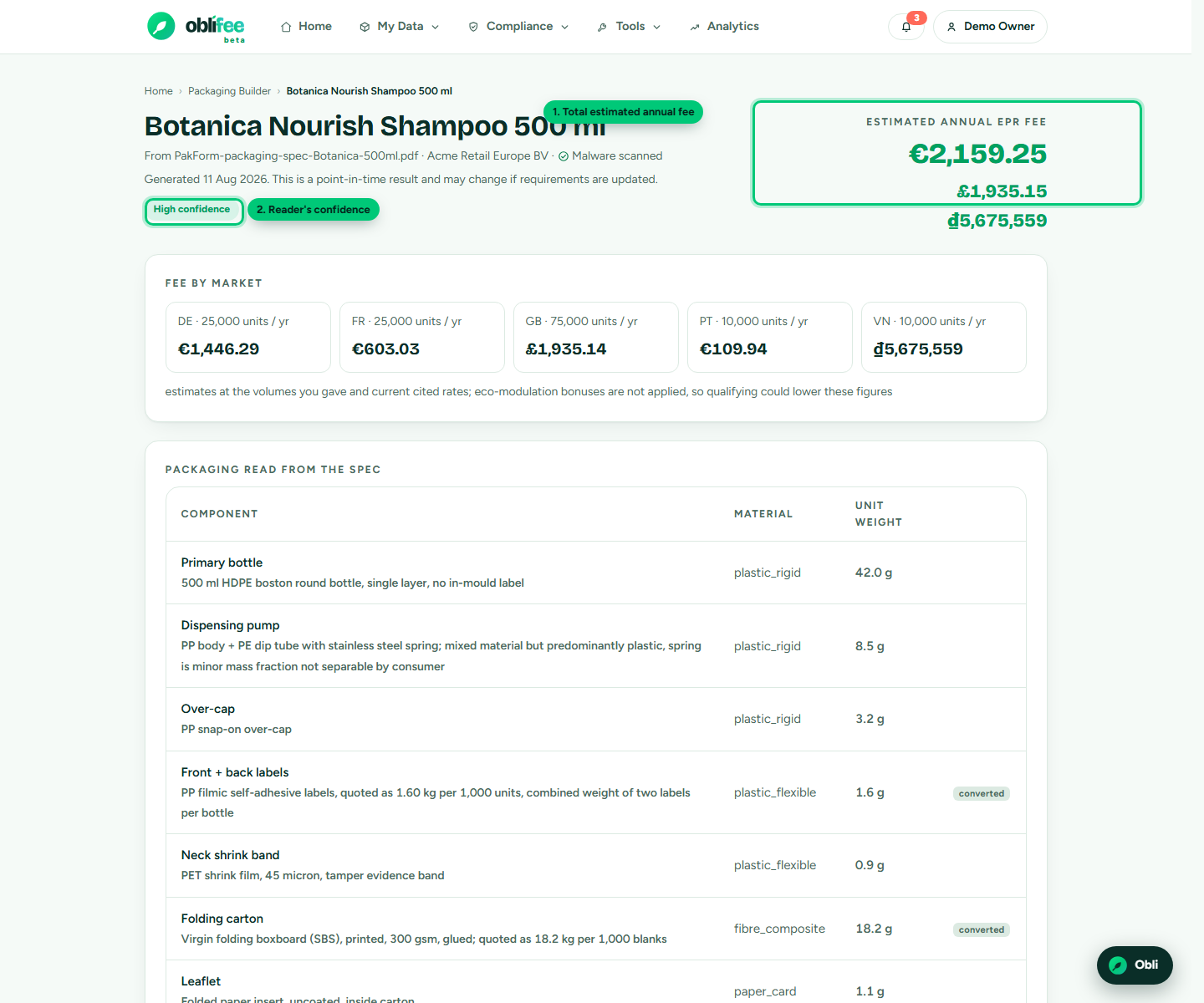Click the Over-cap row title
This screenshot has width=1204, height=1003.
[207, 709]
